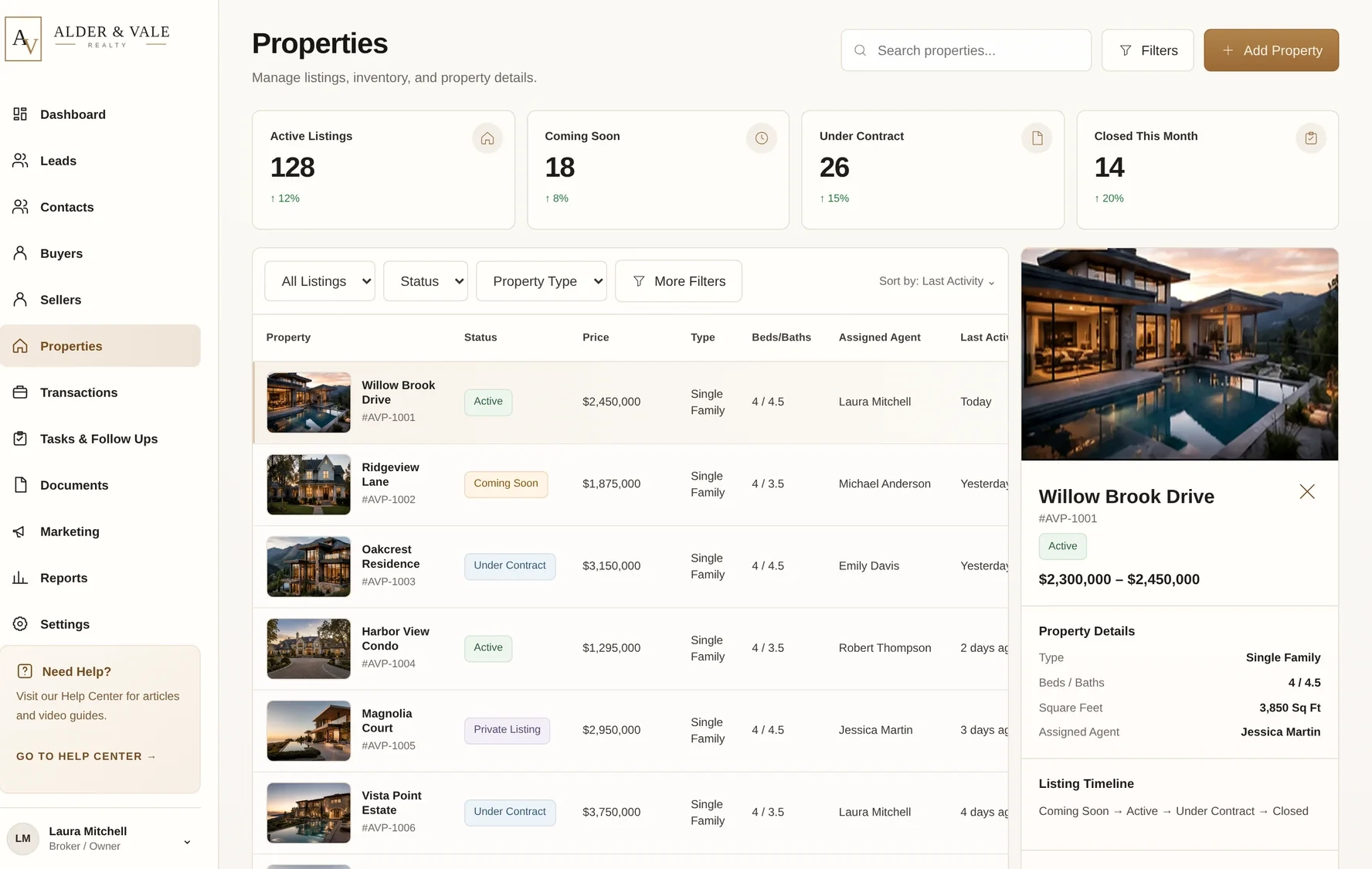Close the Willow Brook Drive detail panel
This screenshot has height=869, width=1372.
pos(1307,491)
